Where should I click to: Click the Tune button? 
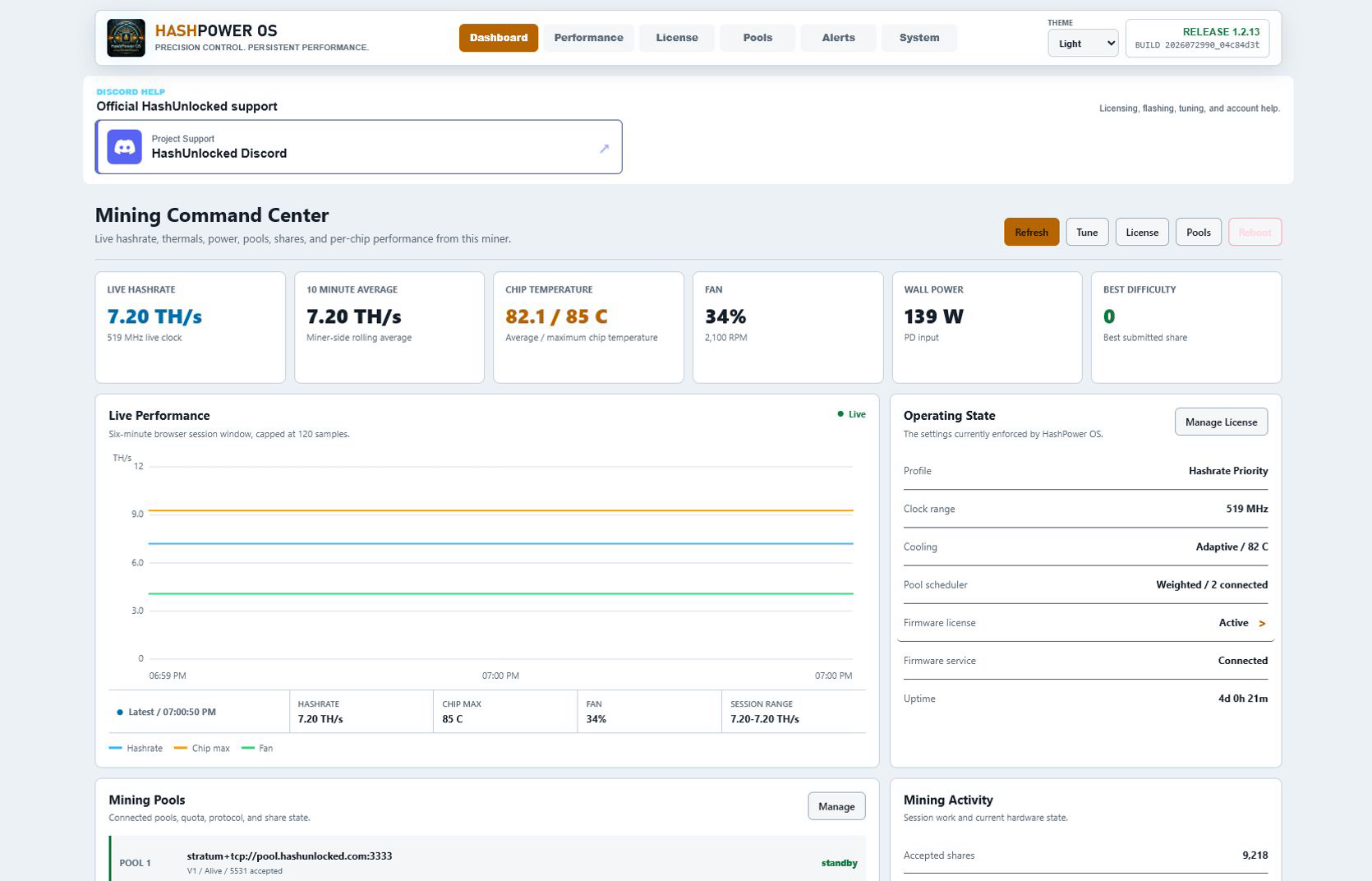tap(1087, 232)
